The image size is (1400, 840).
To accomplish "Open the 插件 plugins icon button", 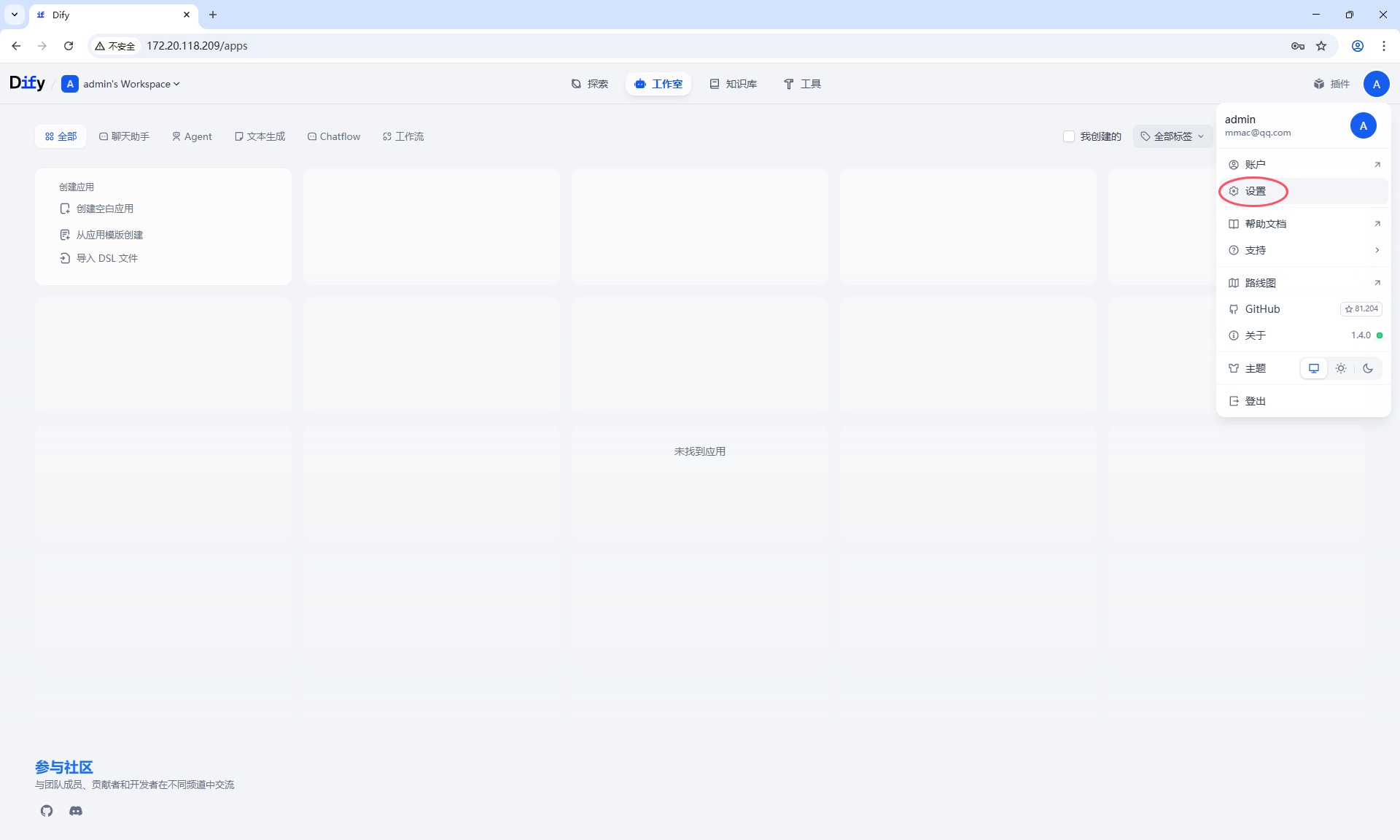I will 1331,84.
